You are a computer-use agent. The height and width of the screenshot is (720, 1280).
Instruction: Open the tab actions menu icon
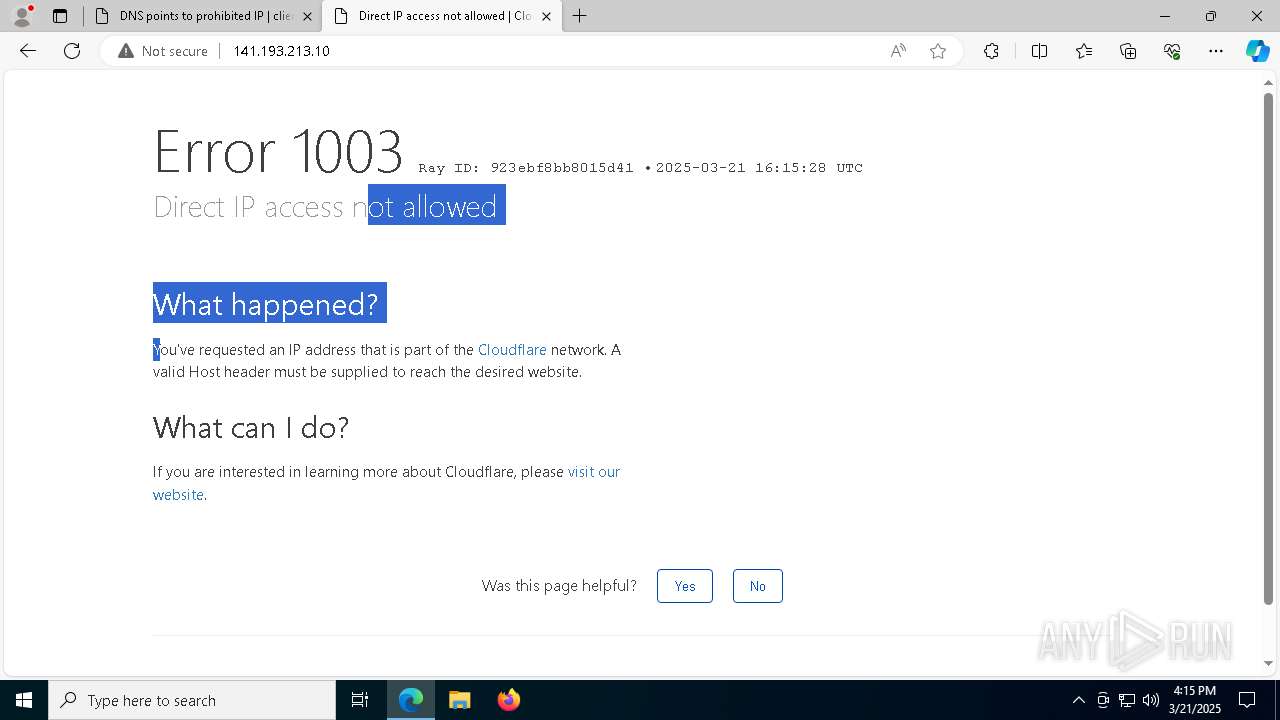[60, 16]
